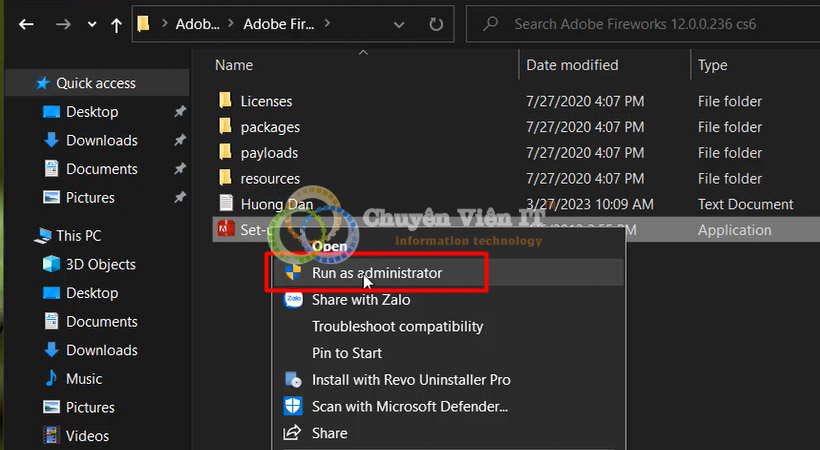Image resolution: width=820 pixels, height=450 pixels.
Task: Select Pin to Start option
Action: point(346,353)
